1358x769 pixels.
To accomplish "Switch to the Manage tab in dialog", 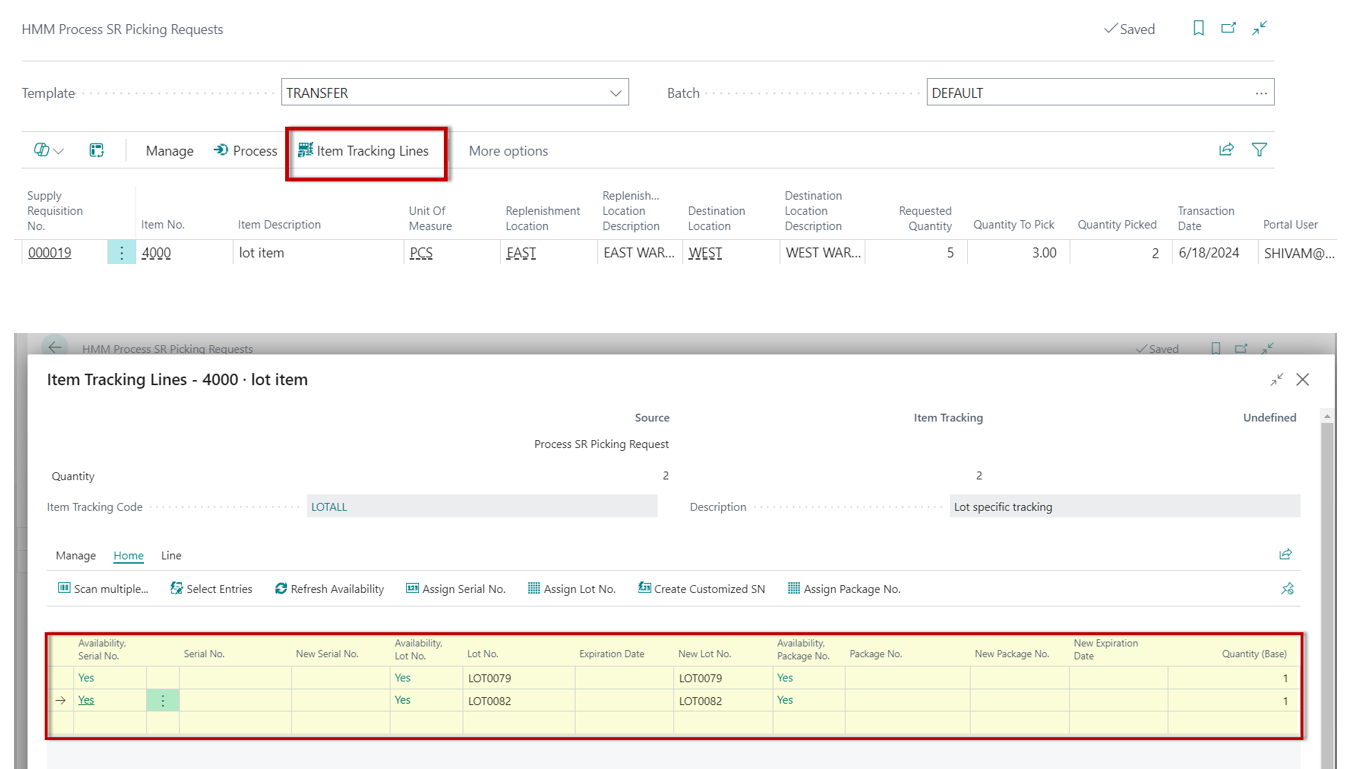I will (x=76, y=556).
